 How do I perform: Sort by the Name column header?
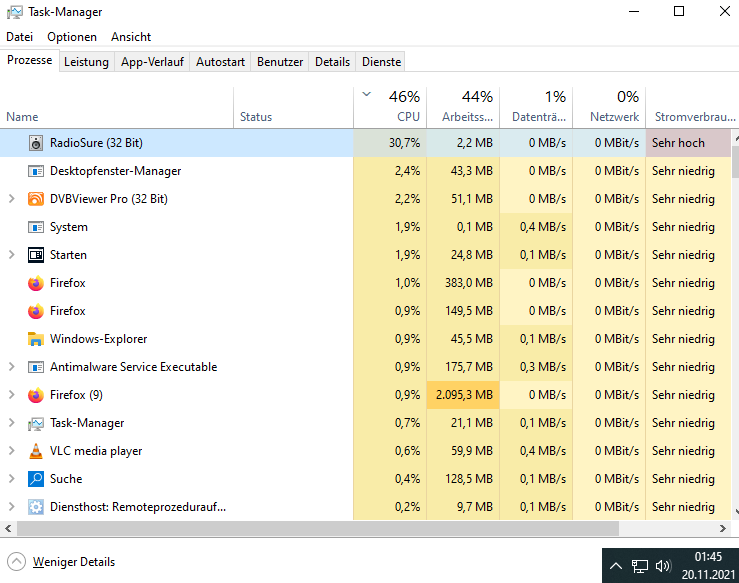(x=116, y=107)
